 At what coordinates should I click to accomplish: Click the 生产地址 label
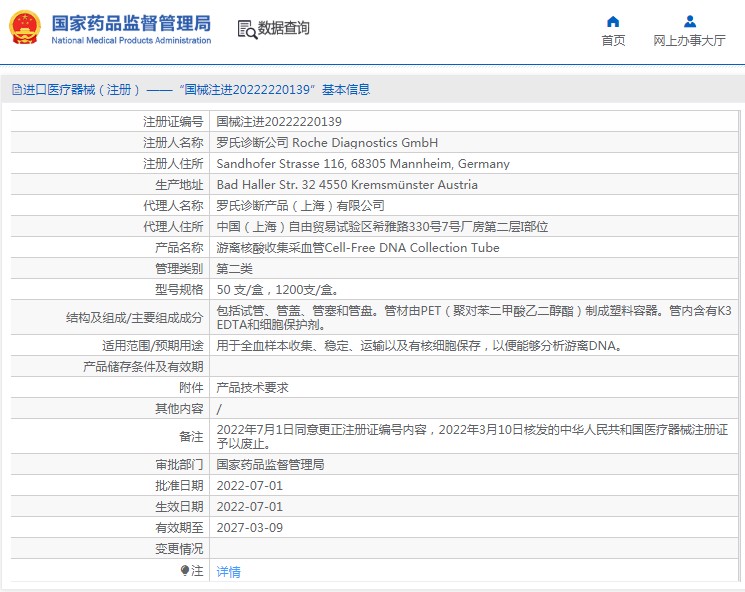tap(179, 184)
